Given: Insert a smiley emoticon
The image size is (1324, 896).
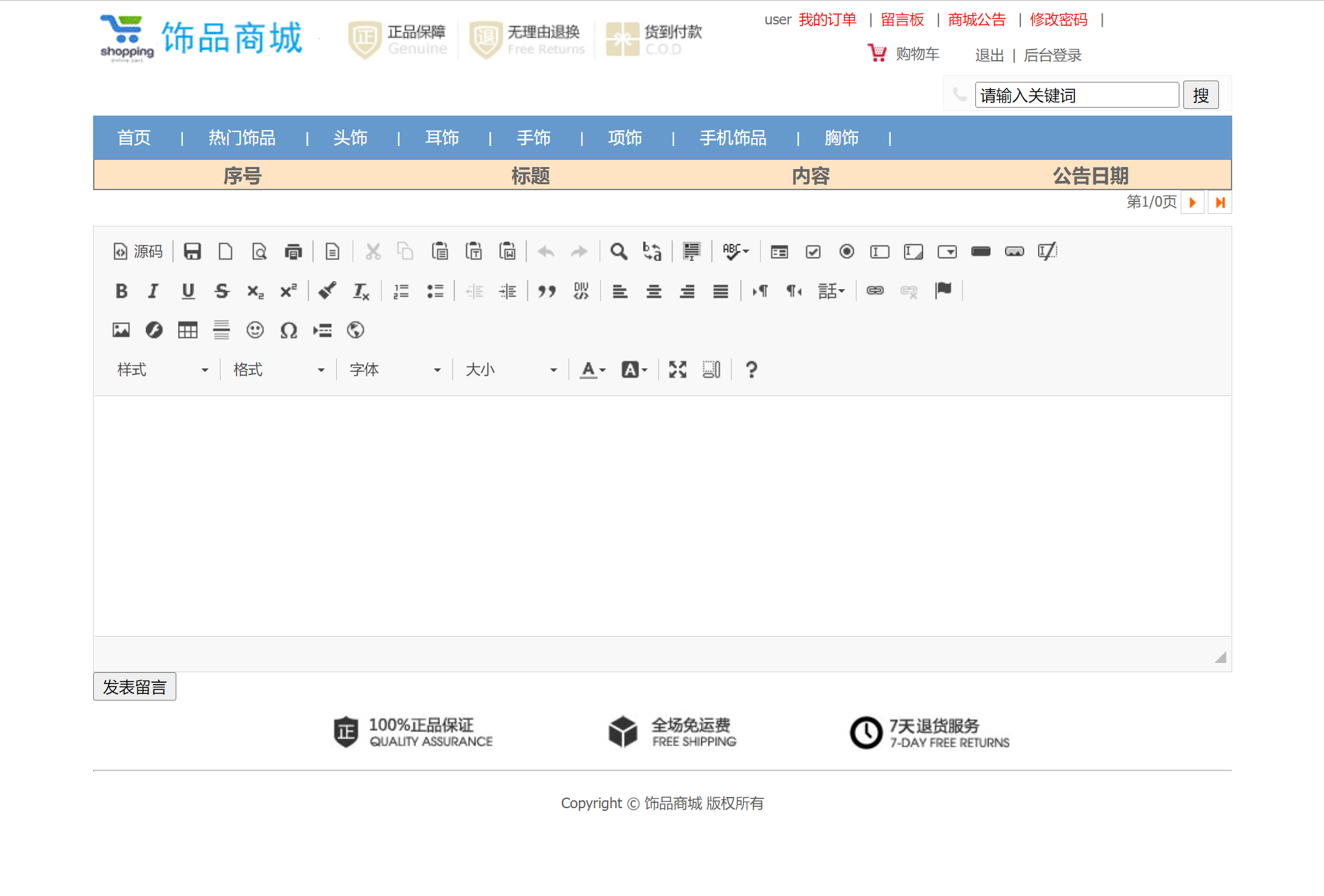Looking at the screenshot, I should click(x=255, y=330).
